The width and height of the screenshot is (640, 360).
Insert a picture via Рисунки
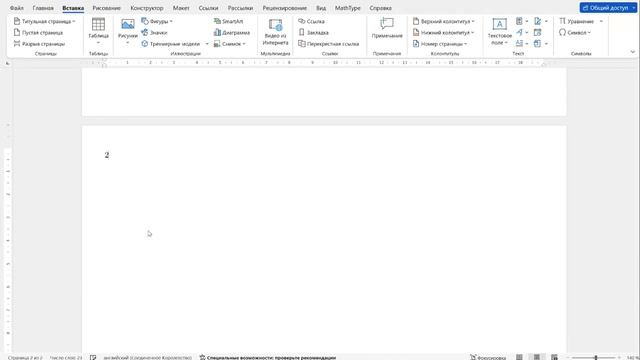click(x=128, y=31)
